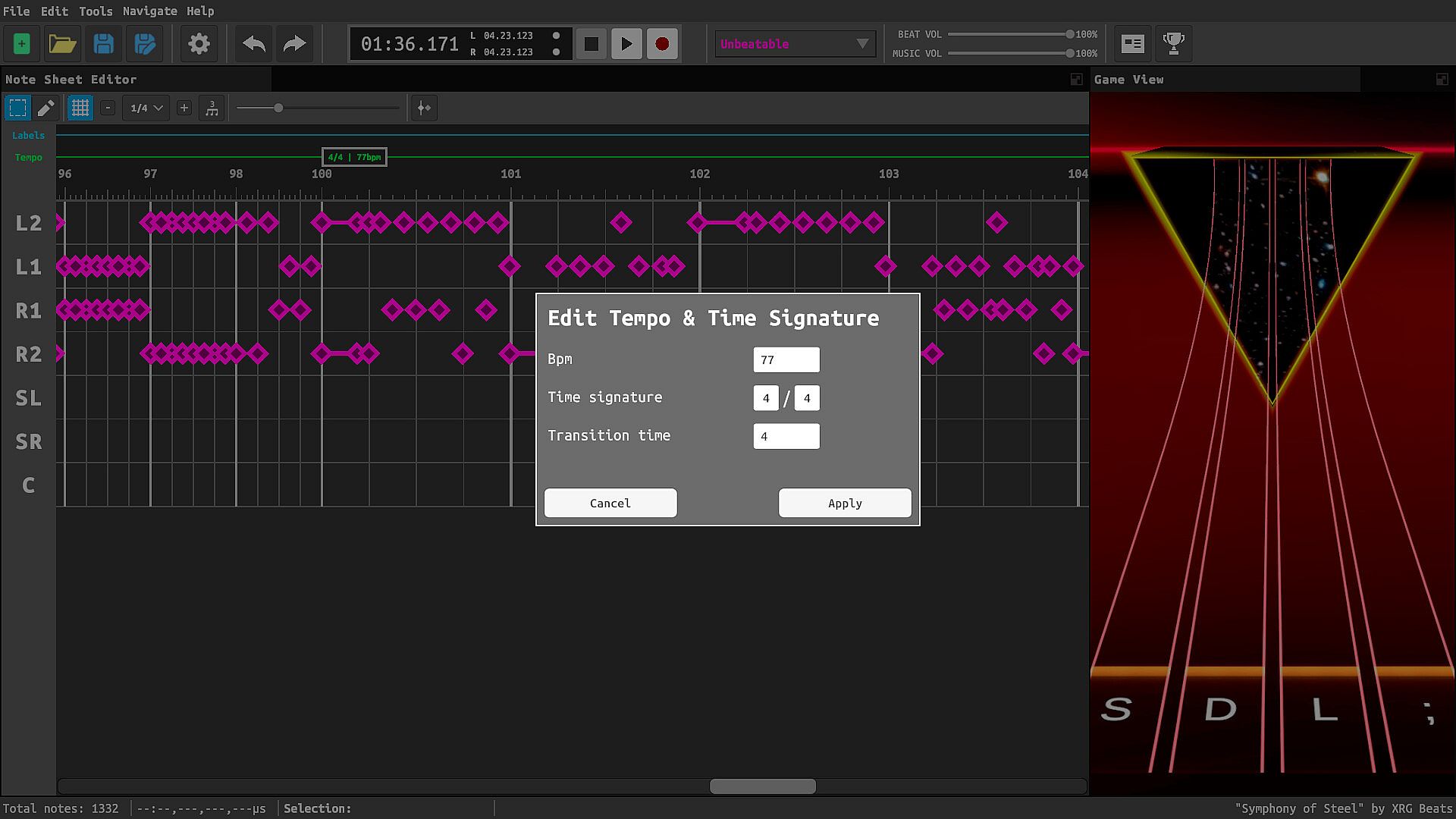Click the undo arrow
Image resolution: width=1456 pixels, height=819 pixels.
[254, 44]
